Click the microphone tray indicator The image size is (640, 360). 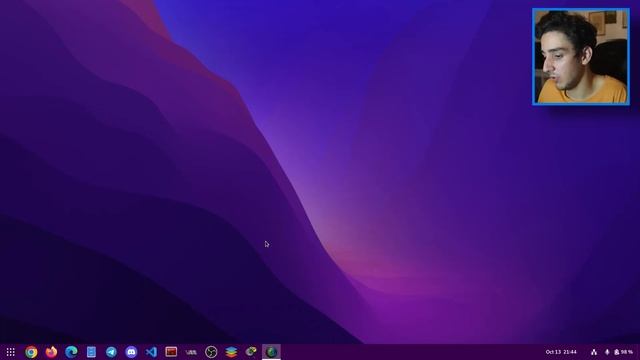(x=607, y=352)
